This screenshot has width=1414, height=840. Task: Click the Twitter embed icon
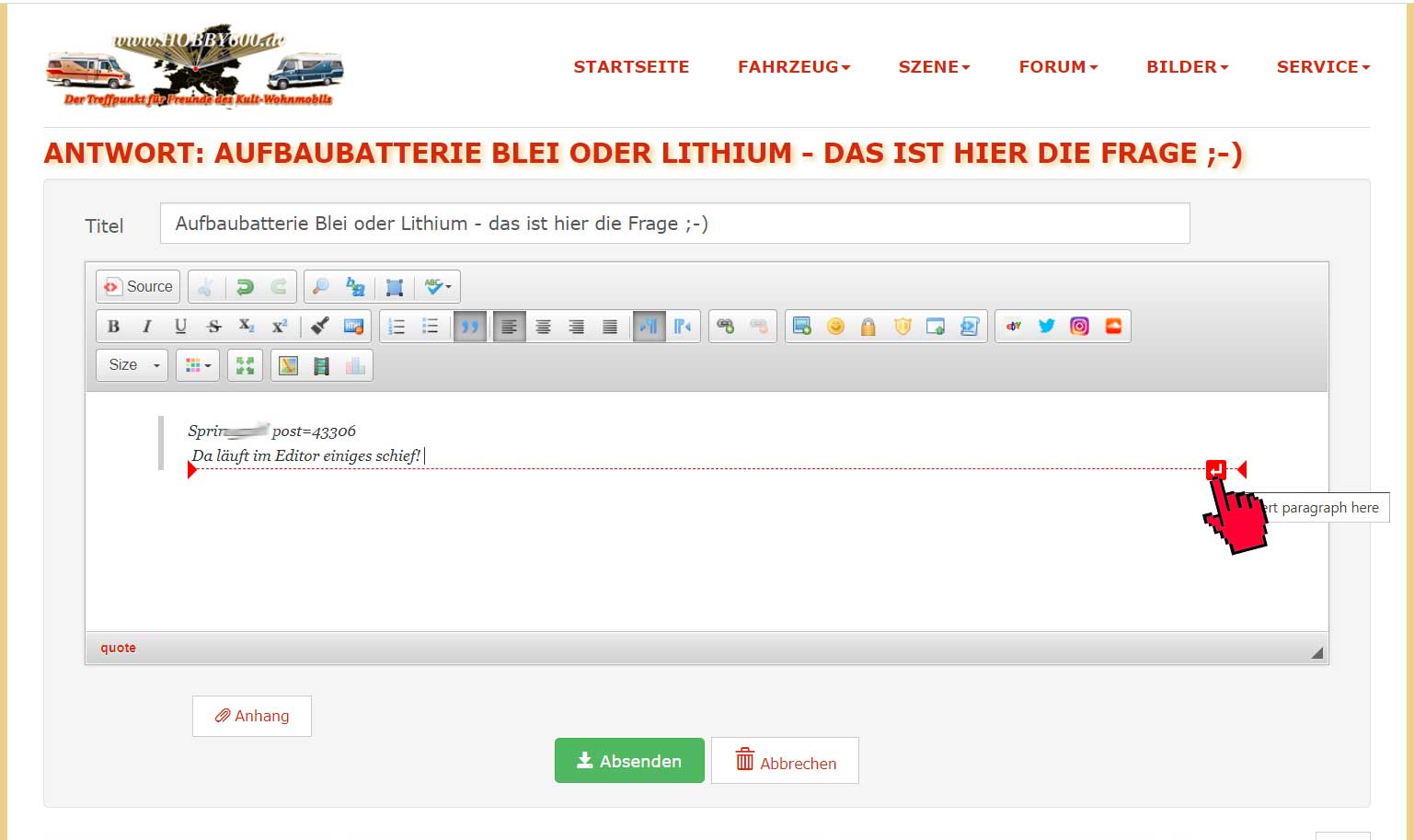1046,327
